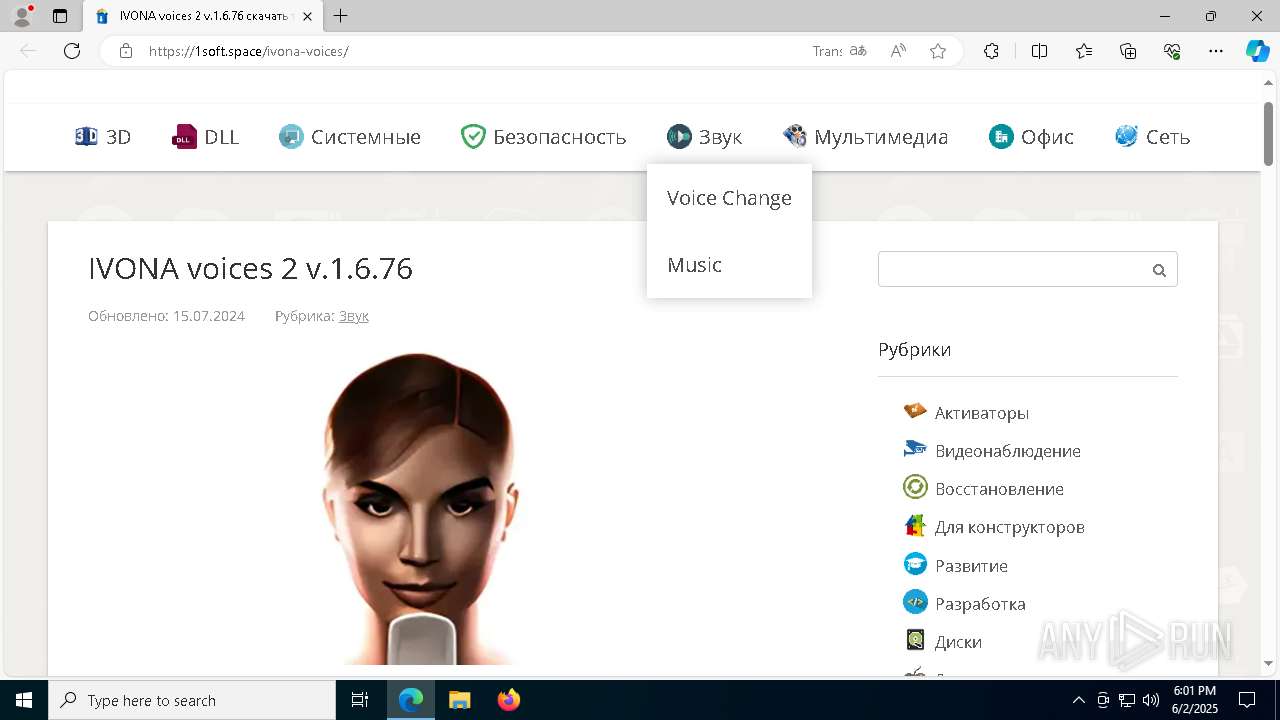Show hidden system tray icons
1280x720 pixels.
click(x=1078, y=700)
